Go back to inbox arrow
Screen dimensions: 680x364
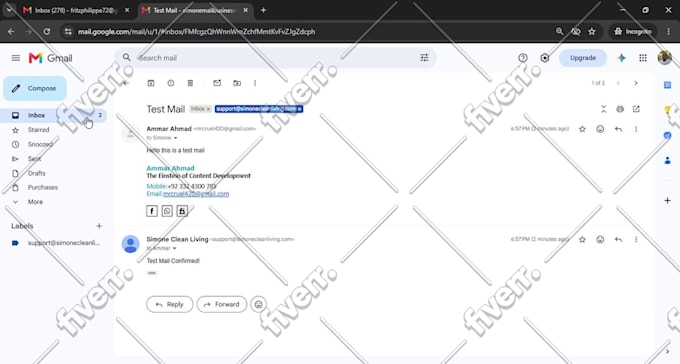click(x=126, y=83)
